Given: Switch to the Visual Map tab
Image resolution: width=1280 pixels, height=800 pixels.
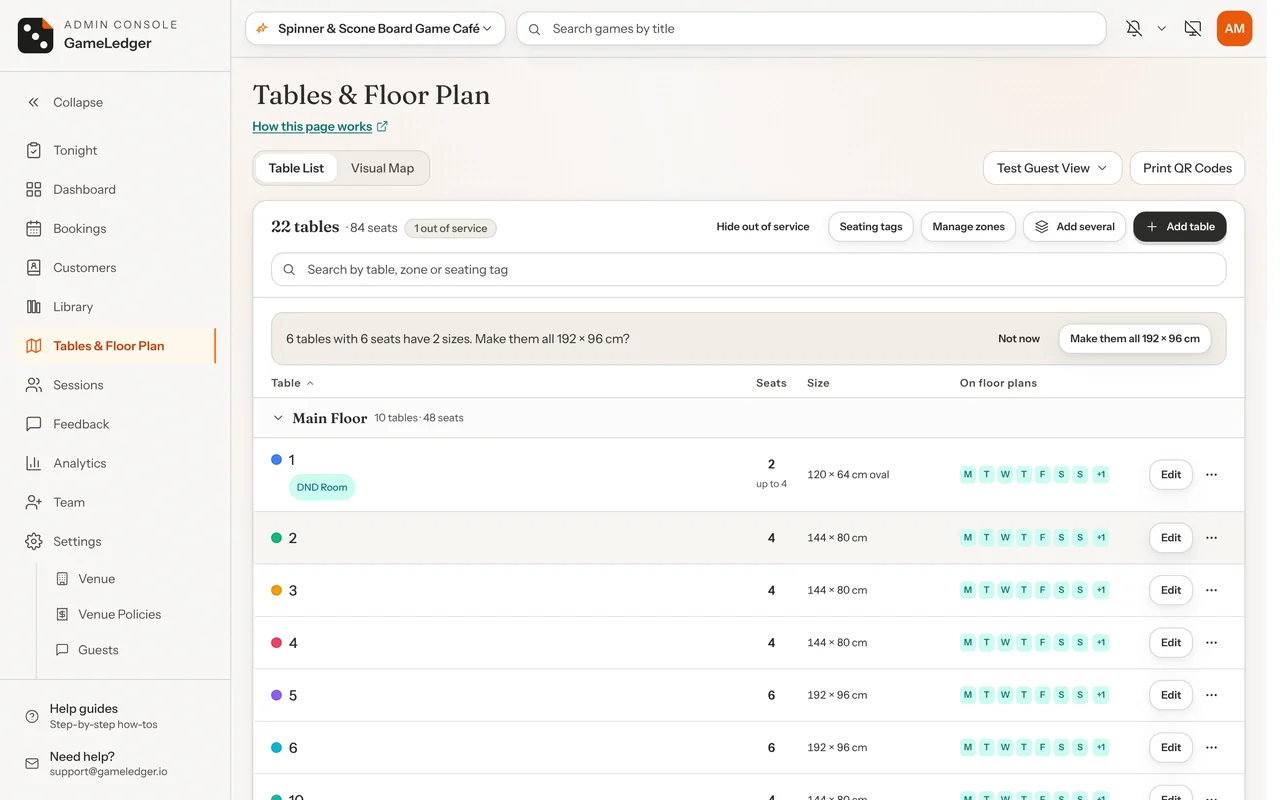Looking at the screenshot, I should coord(382,168).
